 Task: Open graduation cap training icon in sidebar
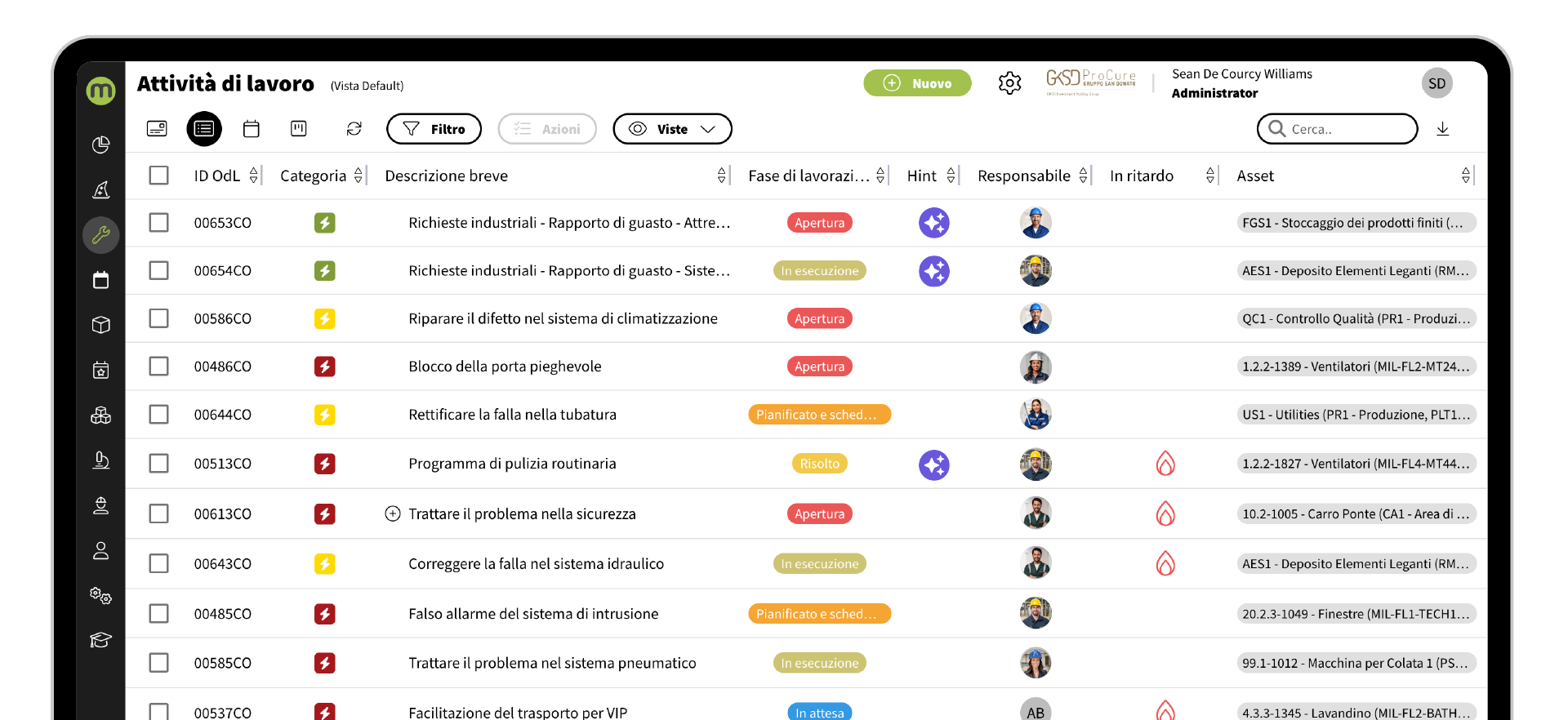pyautogui.click(x=101, y=640)
